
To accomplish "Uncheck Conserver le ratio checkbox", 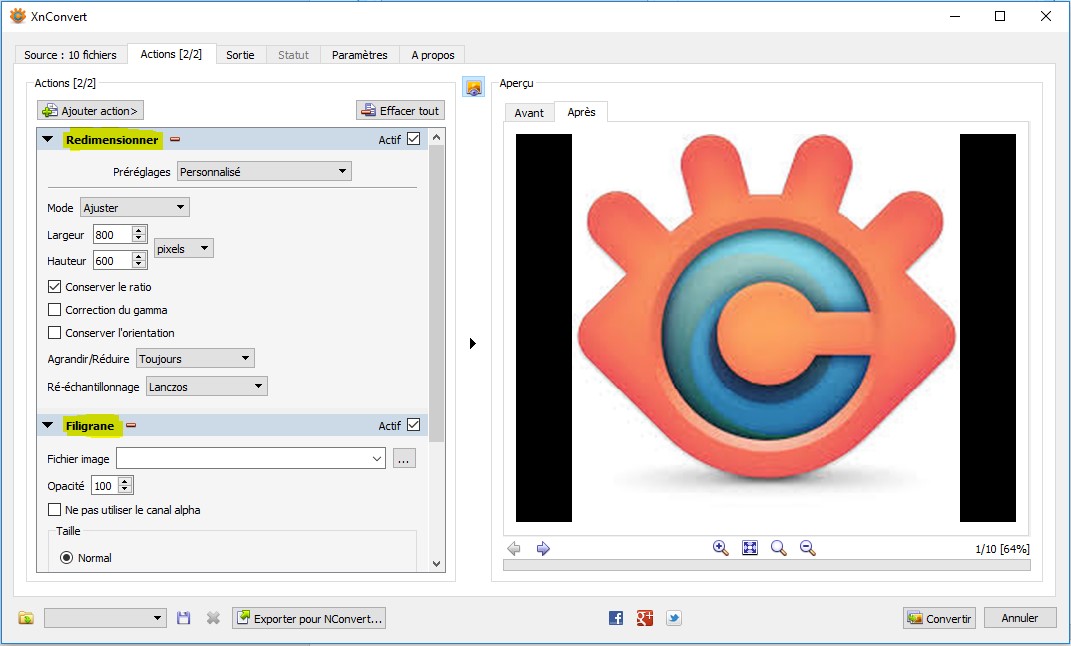I will coord(55,287).
